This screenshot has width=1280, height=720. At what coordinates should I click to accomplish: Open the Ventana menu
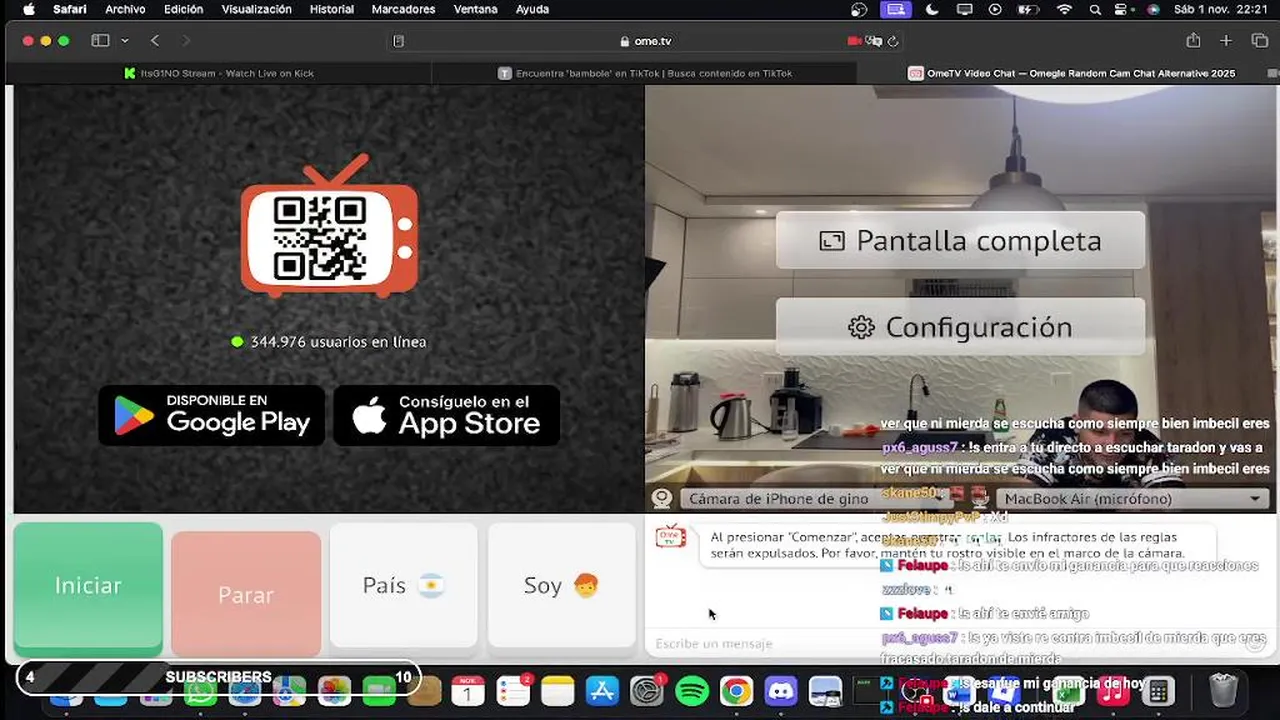tap(475, 9)
